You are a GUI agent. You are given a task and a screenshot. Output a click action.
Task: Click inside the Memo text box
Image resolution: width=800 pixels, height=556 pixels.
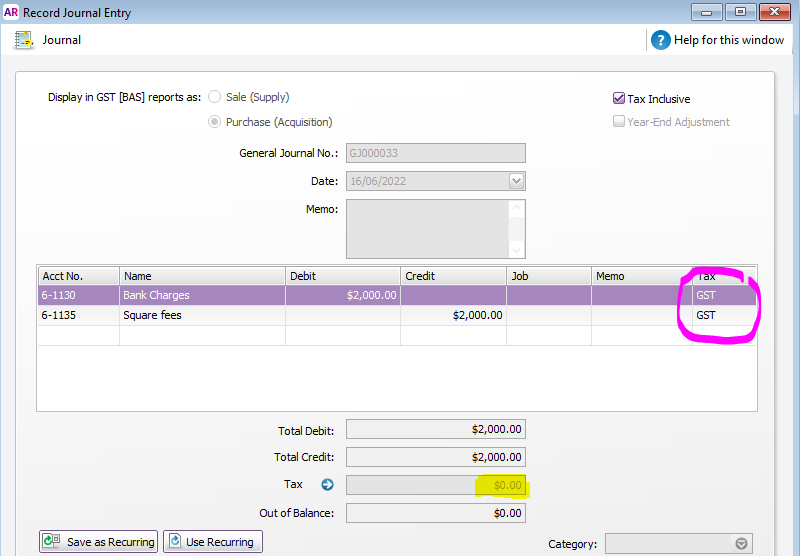[427, 229]
